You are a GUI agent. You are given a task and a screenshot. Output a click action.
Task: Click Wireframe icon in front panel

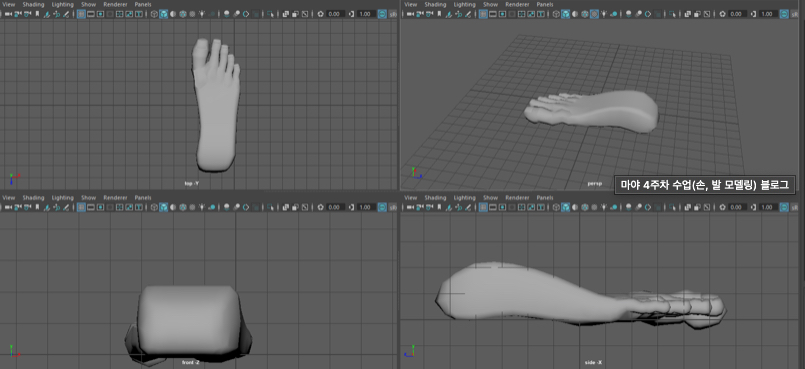[154, 207]
